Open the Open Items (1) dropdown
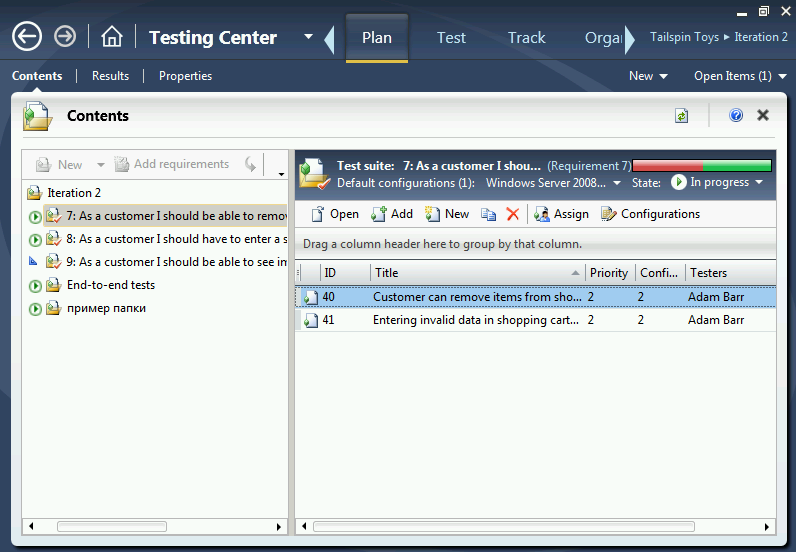 [x=740, y=76]
